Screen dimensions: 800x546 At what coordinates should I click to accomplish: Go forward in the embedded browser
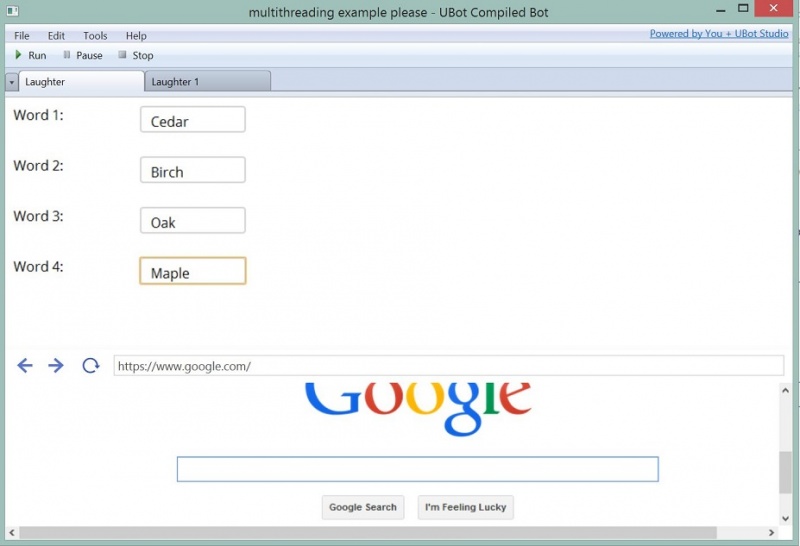56,365
